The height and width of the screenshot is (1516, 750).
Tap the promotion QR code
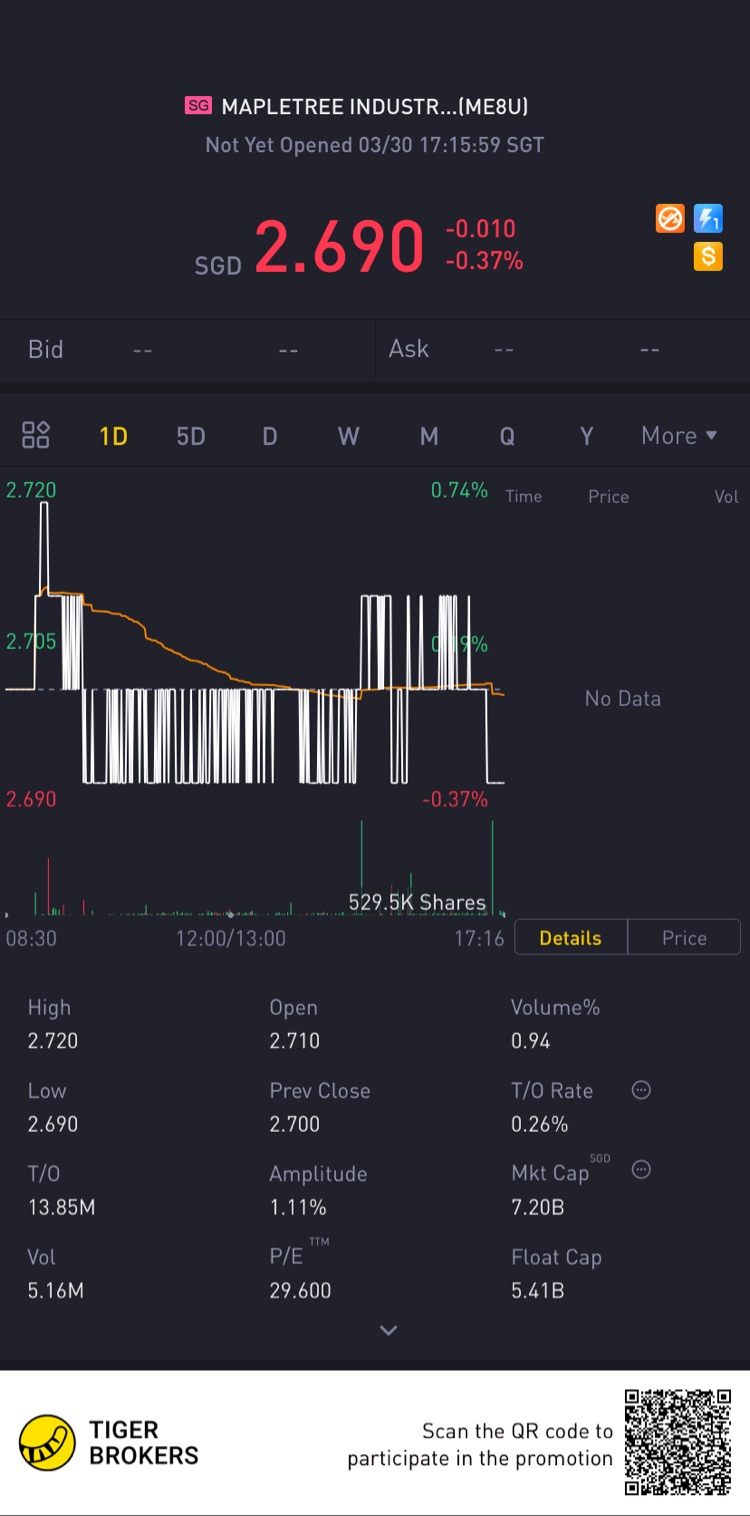coord(678,1442)
